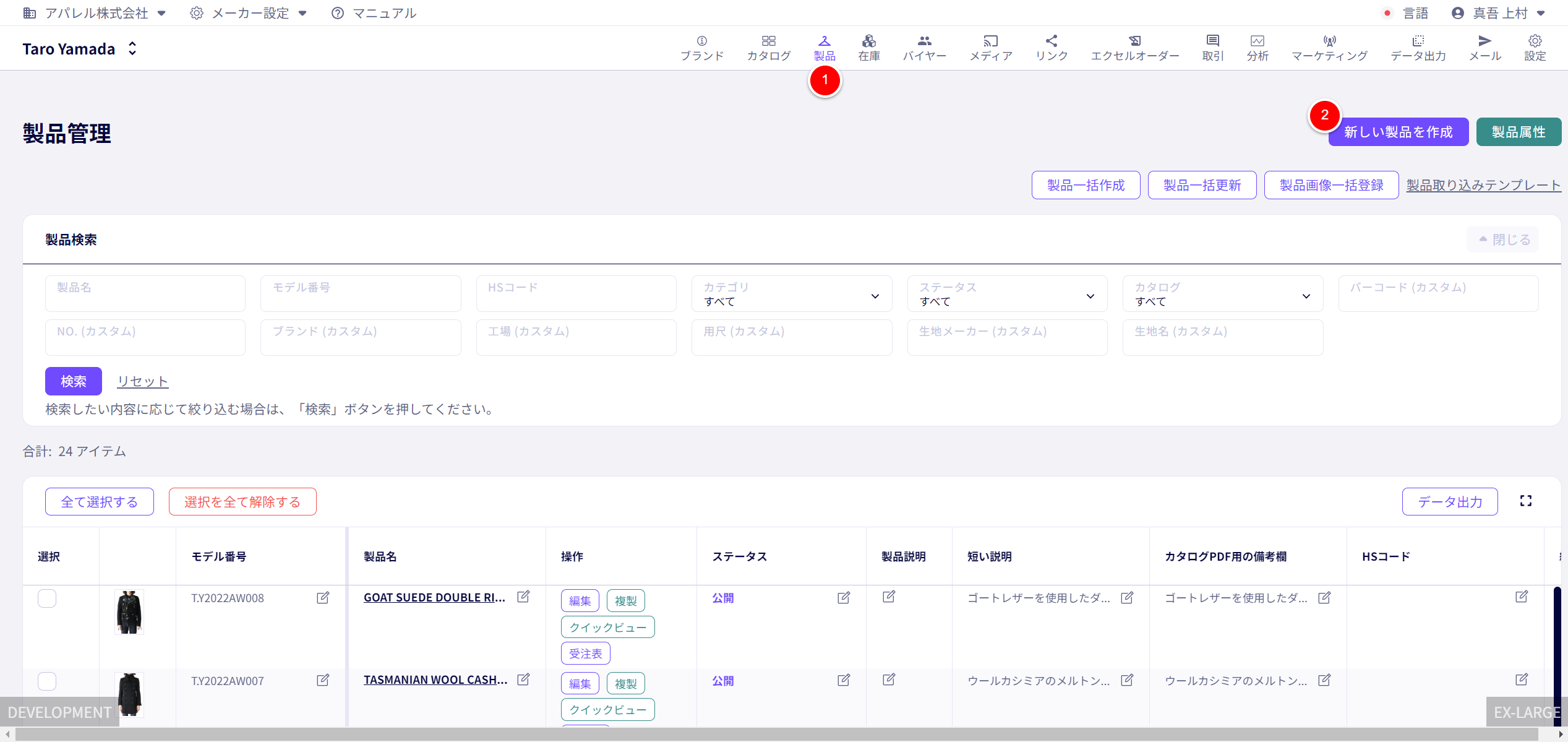
Task: Click 受注表 button for GOAT SUEDE row
Action: pos(586,654)
